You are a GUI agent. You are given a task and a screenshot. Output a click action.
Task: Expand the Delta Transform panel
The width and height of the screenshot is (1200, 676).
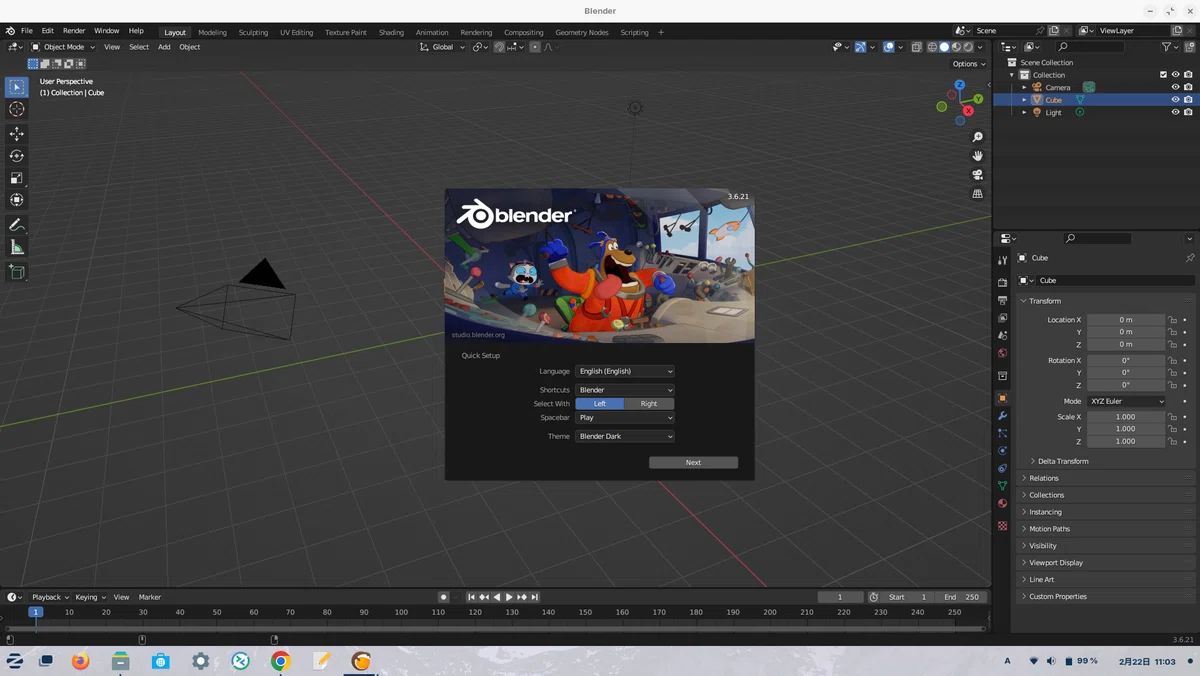(1063, 461)
